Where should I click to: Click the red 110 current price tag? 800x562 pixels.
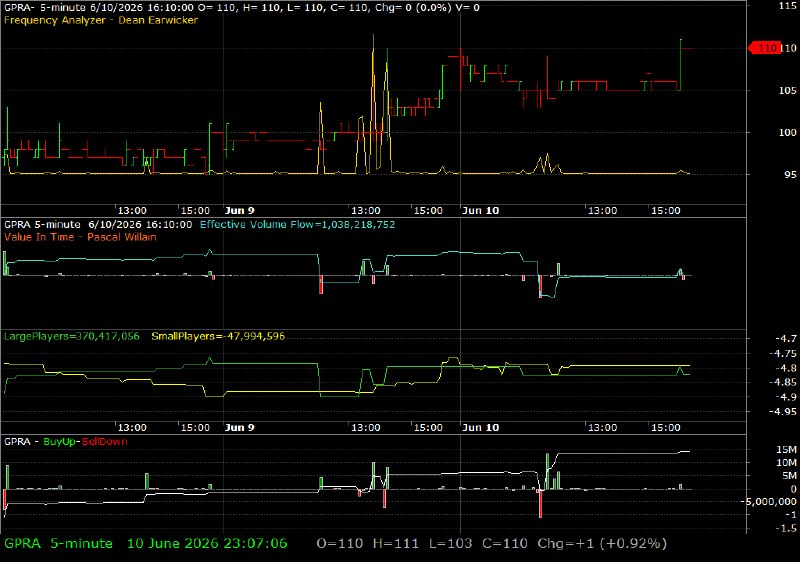tap(764, 48)
